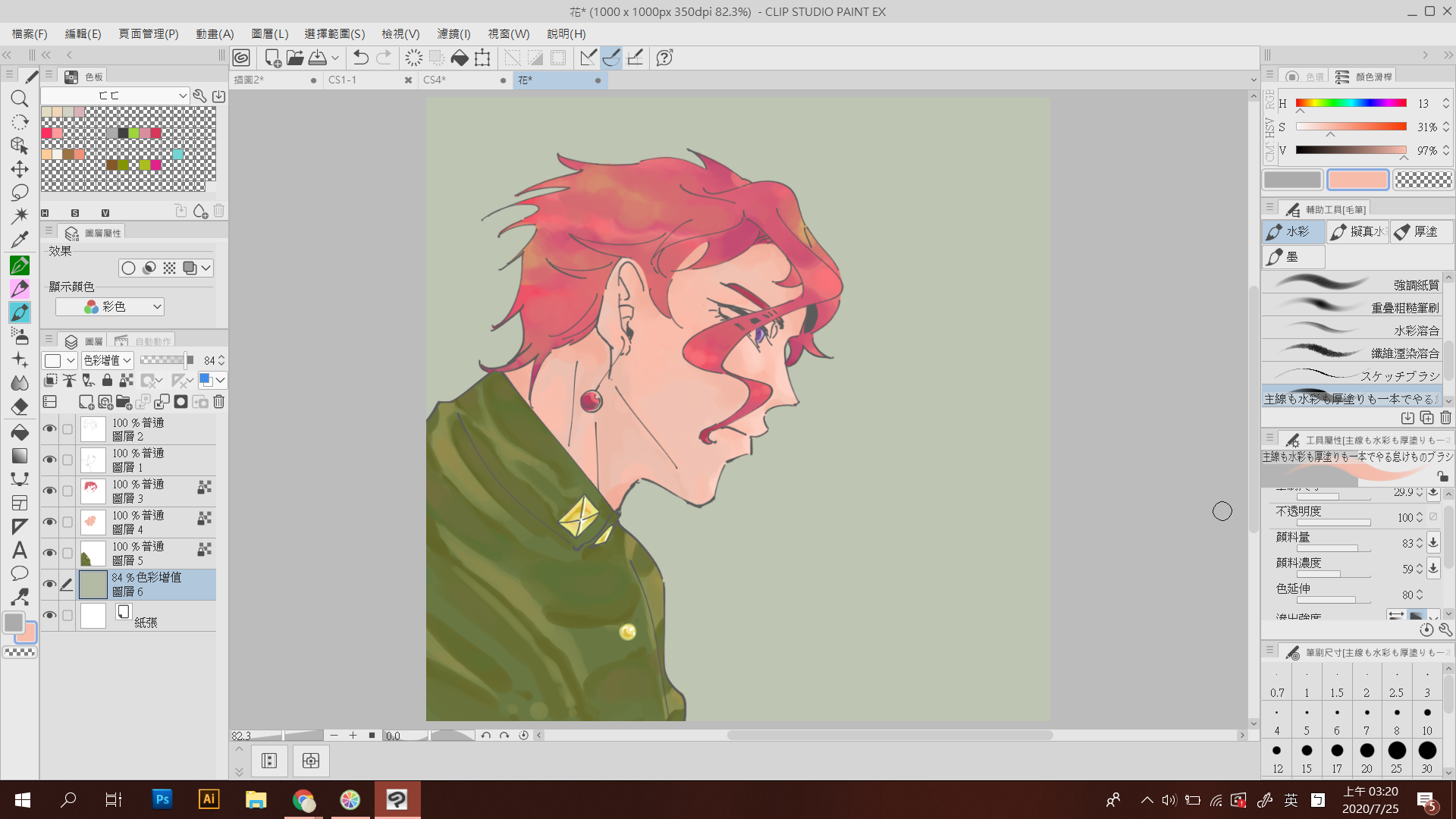
Task: Click the help question mark icon
Action: coord(665,58)
